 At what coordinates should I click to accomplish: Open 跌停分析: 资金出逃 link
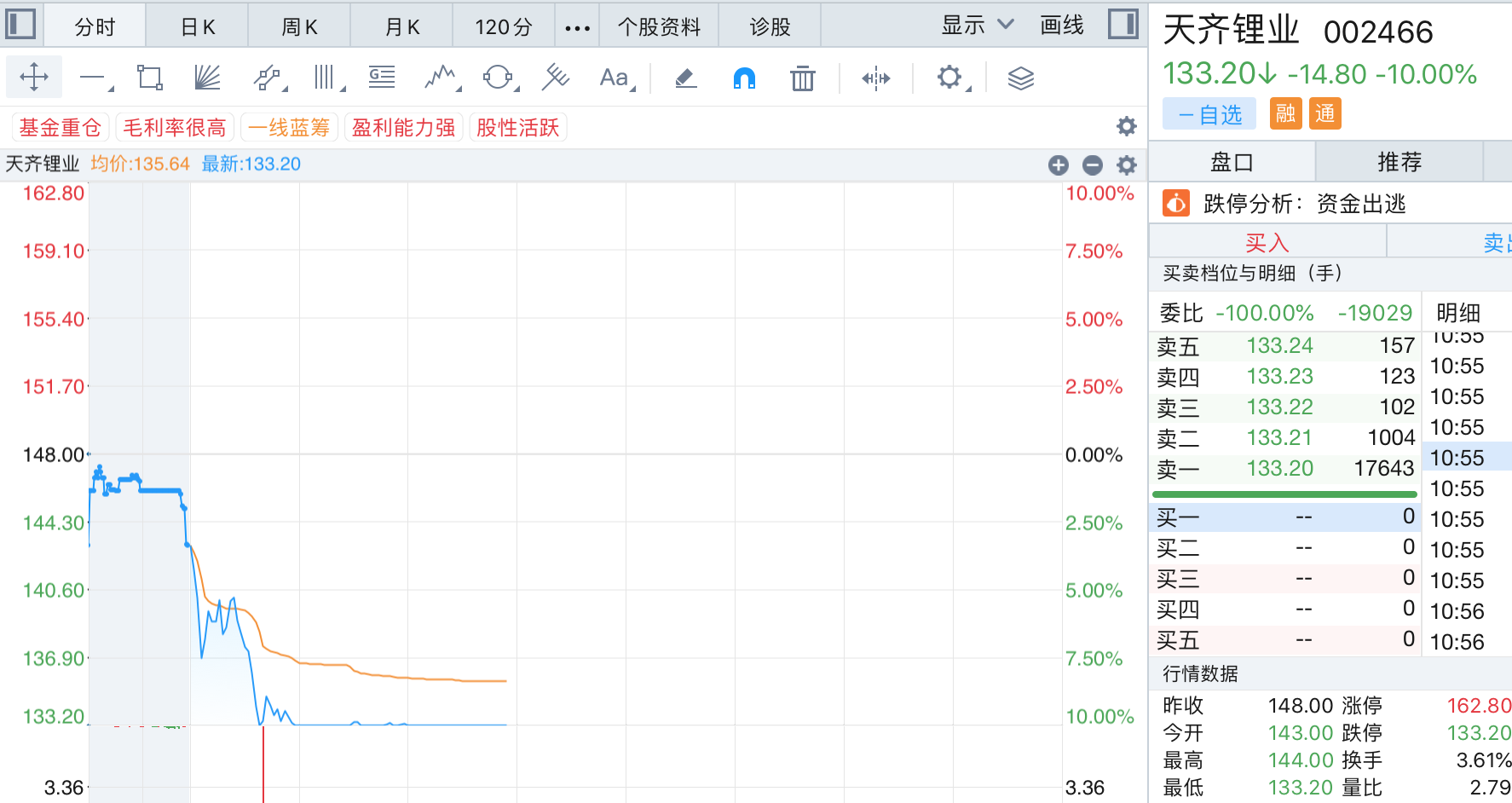coord(1304,204)
